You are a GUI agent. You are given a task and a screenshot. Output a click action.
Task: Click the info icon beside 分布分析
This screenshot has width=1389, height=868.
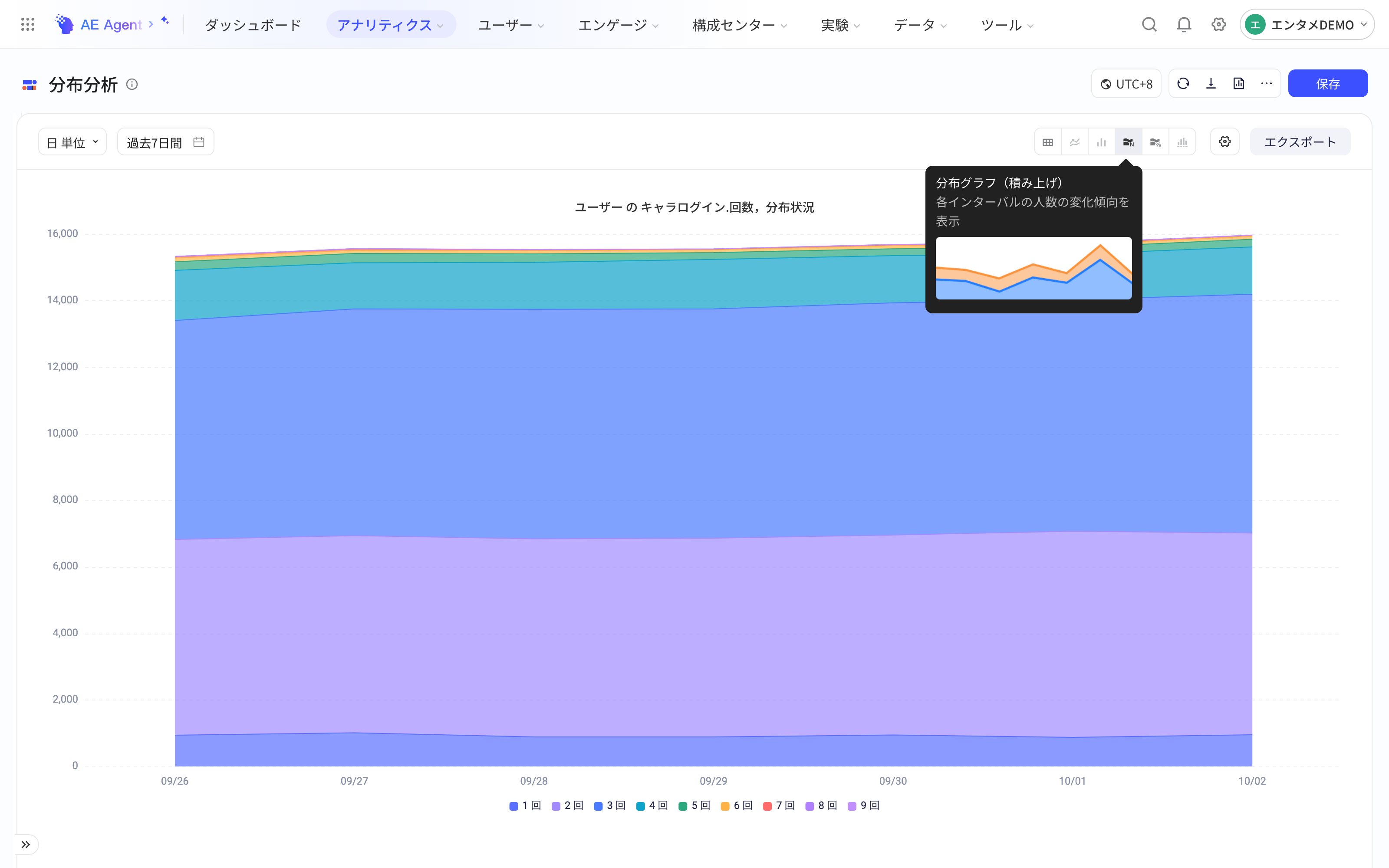[x=132, y=84]
